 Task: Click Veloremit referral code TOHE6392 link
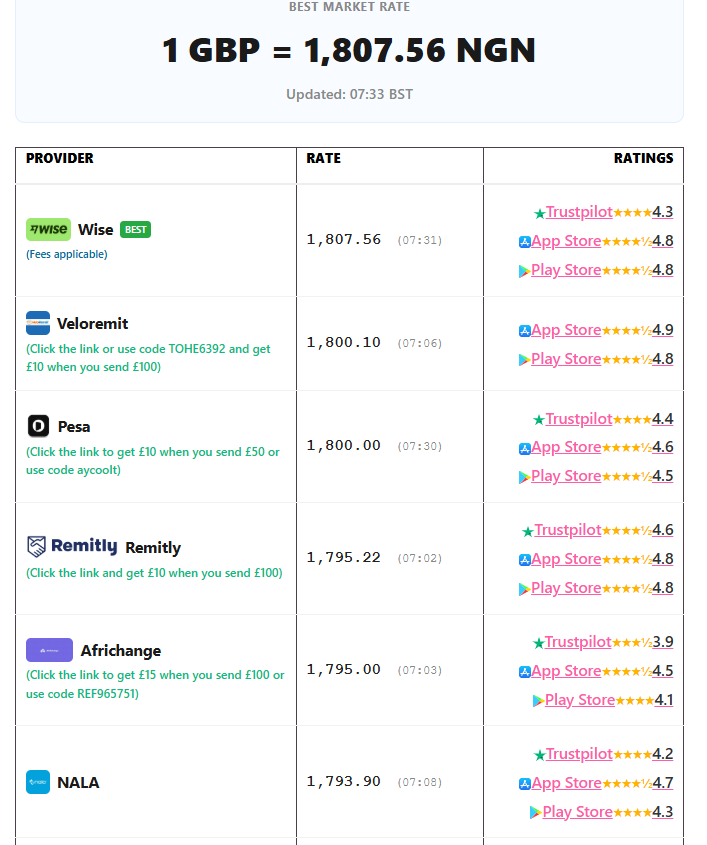coord(148,358)
